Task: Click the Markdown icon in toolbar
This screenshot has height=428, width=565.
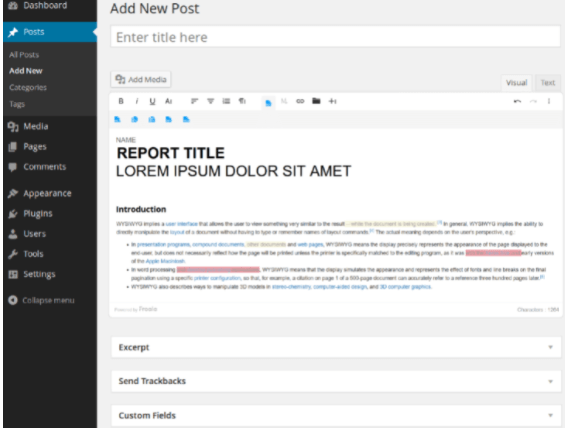Action: click(x=284, y=101)
